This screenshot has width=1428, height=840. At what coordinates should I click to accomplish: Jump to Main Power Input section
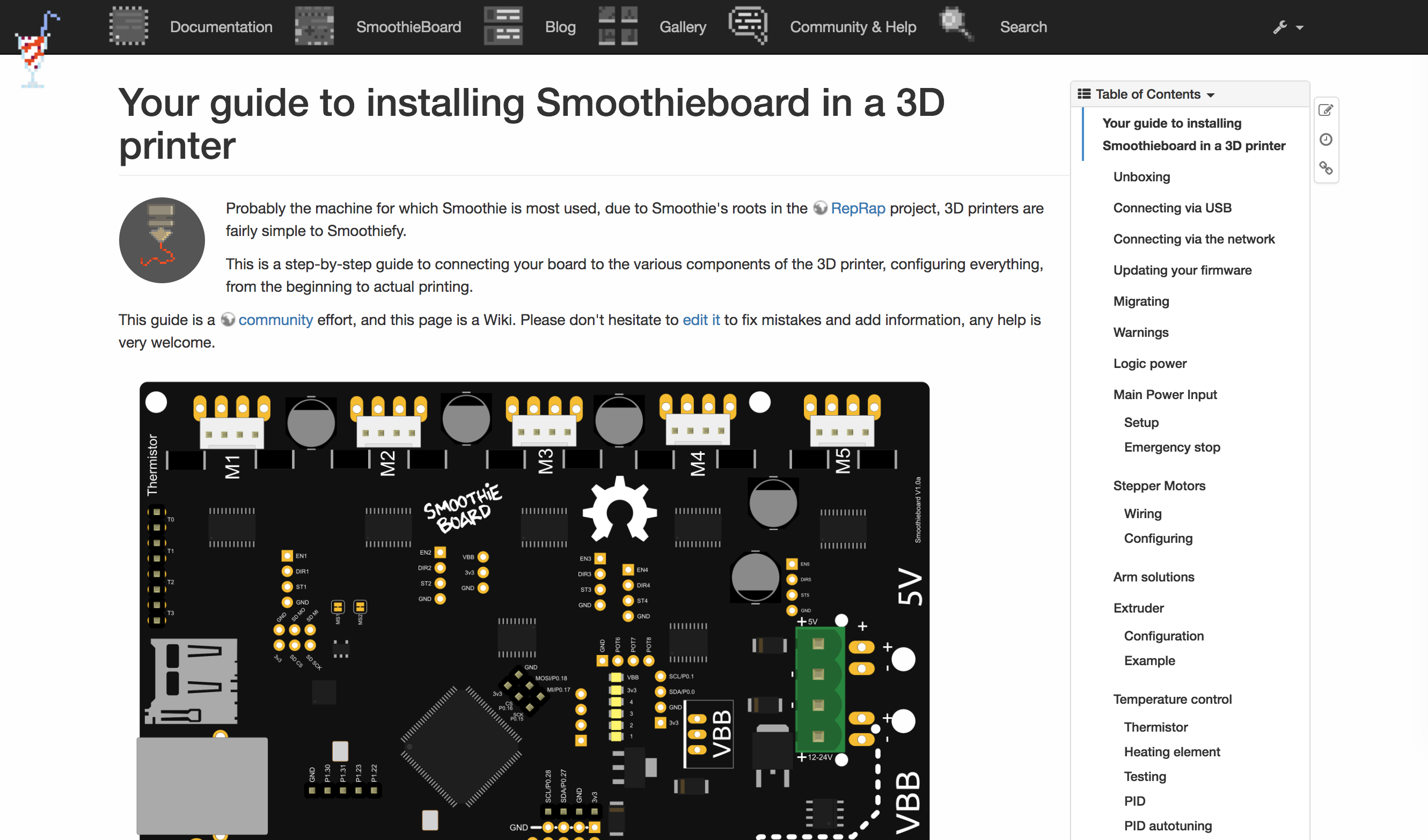[x=1165, y=395]
